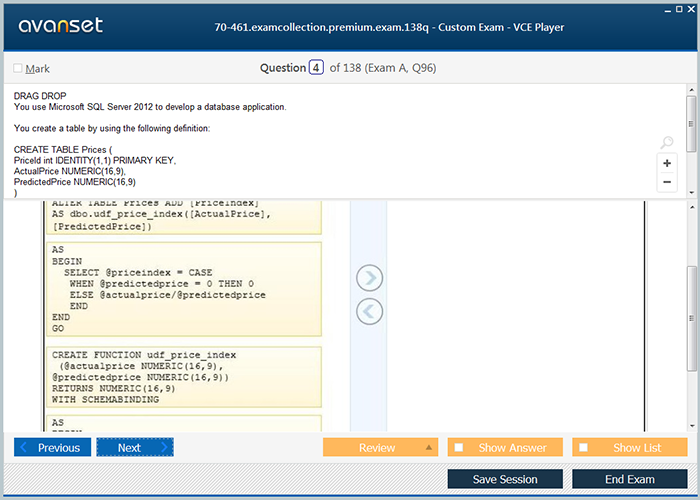Viewport: 700px width, 500px height.
Task: Click the 'DRAG DROP' heading text
Action: [x=40, y=96]
